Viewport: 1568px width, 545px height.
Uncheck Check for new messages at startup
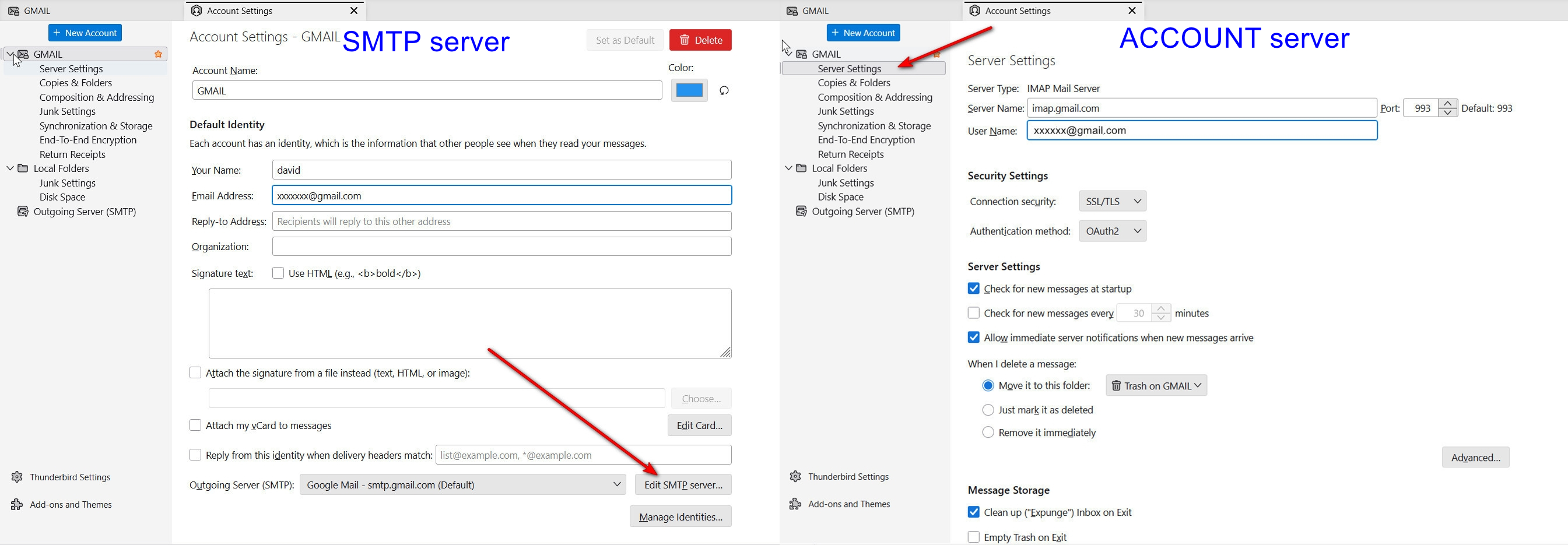[x=973, y=289]
